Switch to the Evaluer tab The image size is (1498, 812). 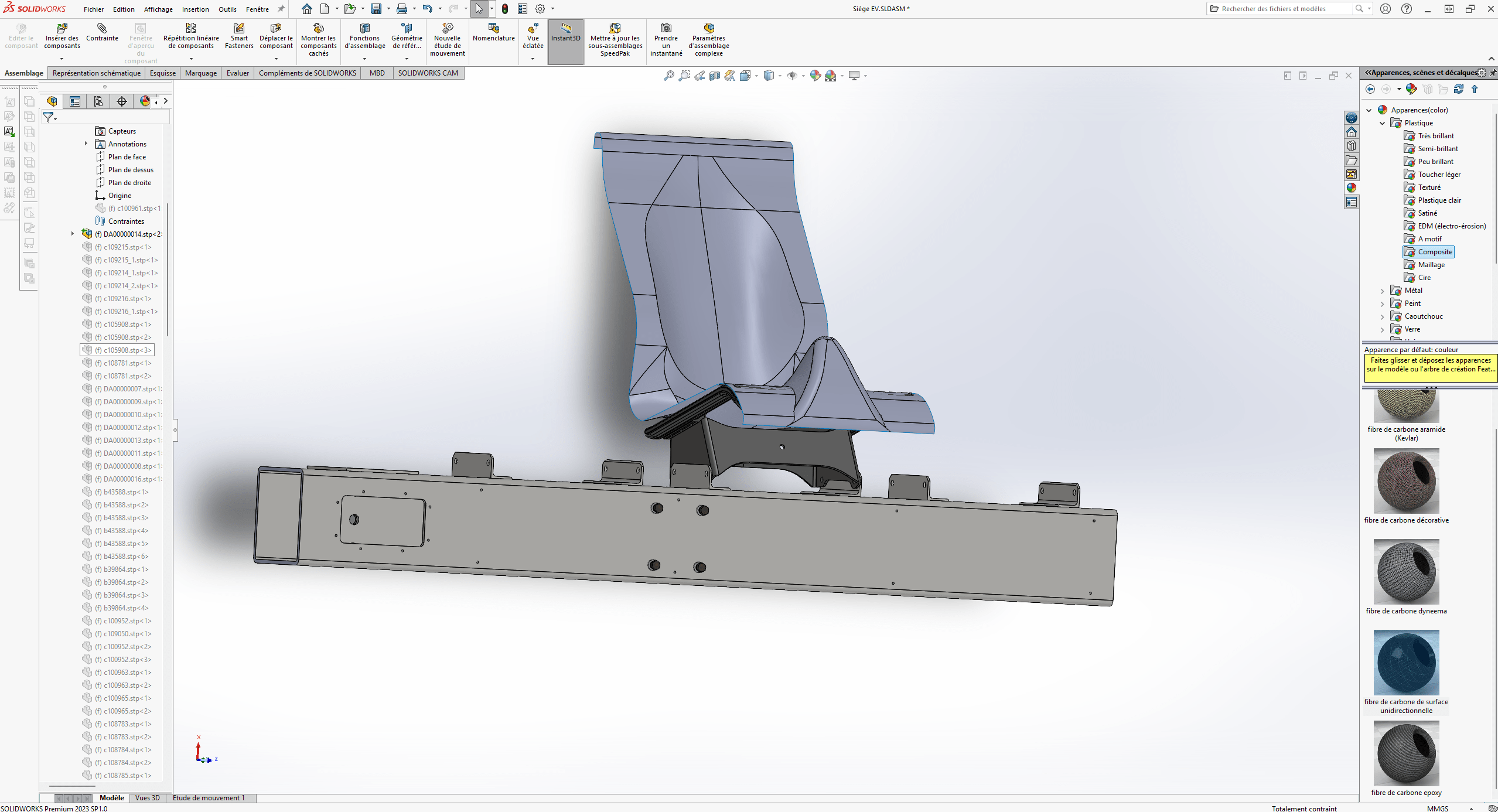coord(238,73)
